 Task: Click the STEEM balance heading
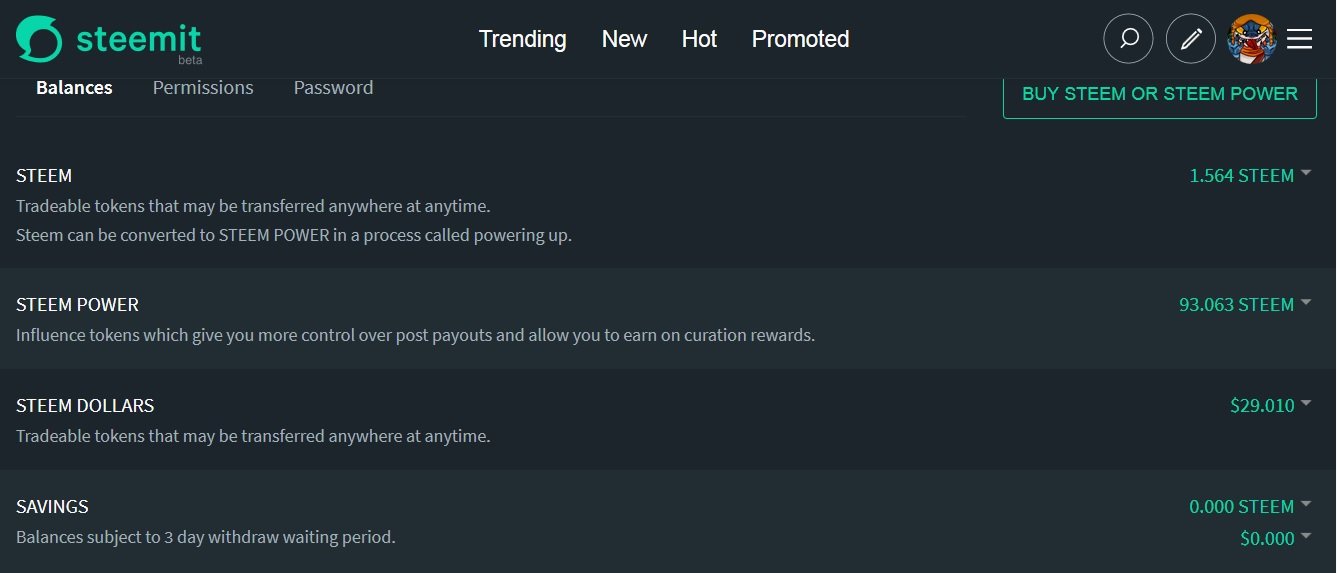pos(44,175)
